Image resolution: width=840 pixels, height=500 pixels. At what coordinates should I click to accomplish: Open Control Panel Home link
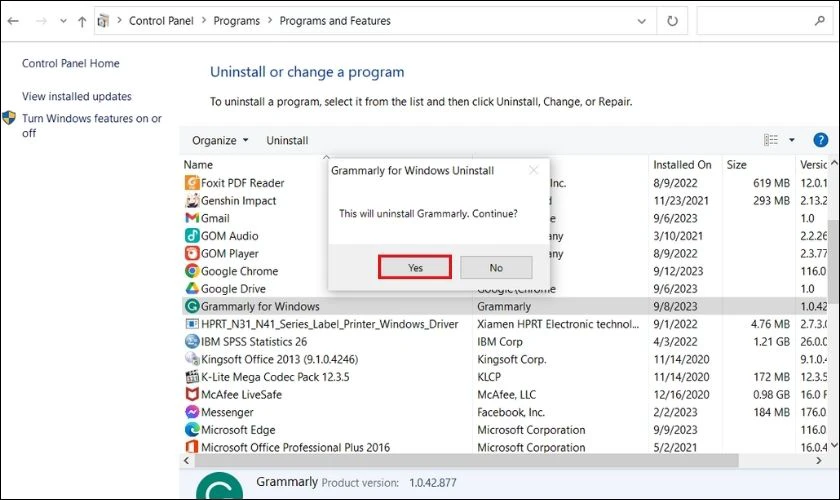click(71, 63)
